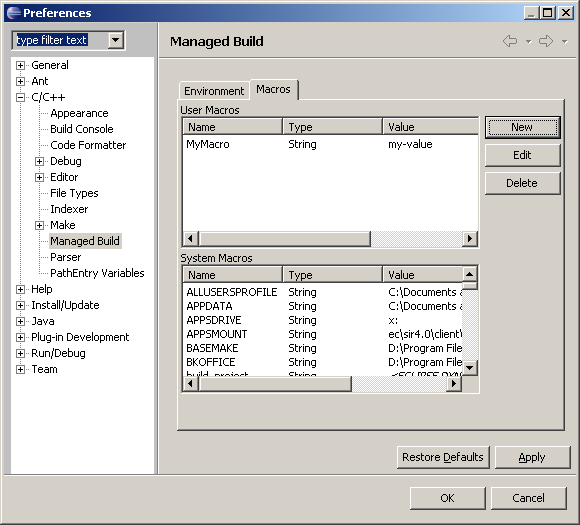The image size is (580, 525).
Task: Click the back navigation arrow icon
Action: tap(510, 41)
